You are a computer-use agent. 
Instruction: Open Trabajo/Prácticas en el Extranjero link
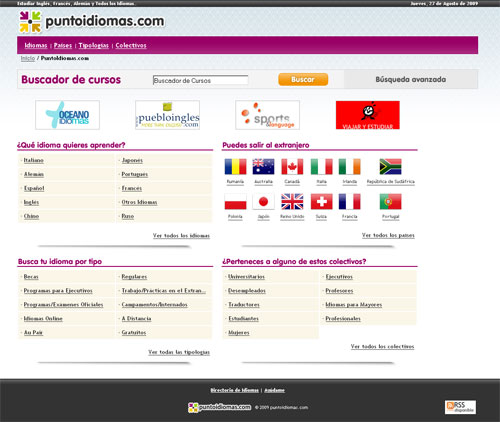pyautogui.click(x=164, y=291)
